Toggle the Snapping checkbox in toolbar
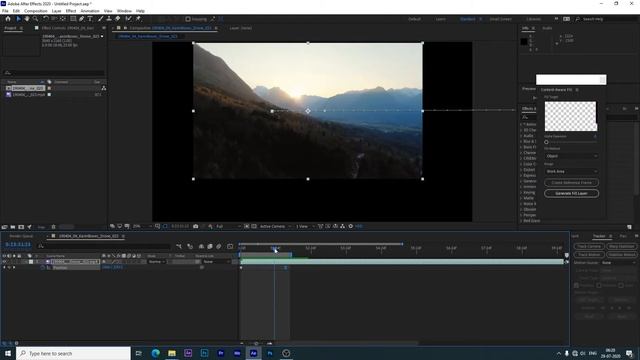This screenshot has height=360, width=640. pos(188,19)
